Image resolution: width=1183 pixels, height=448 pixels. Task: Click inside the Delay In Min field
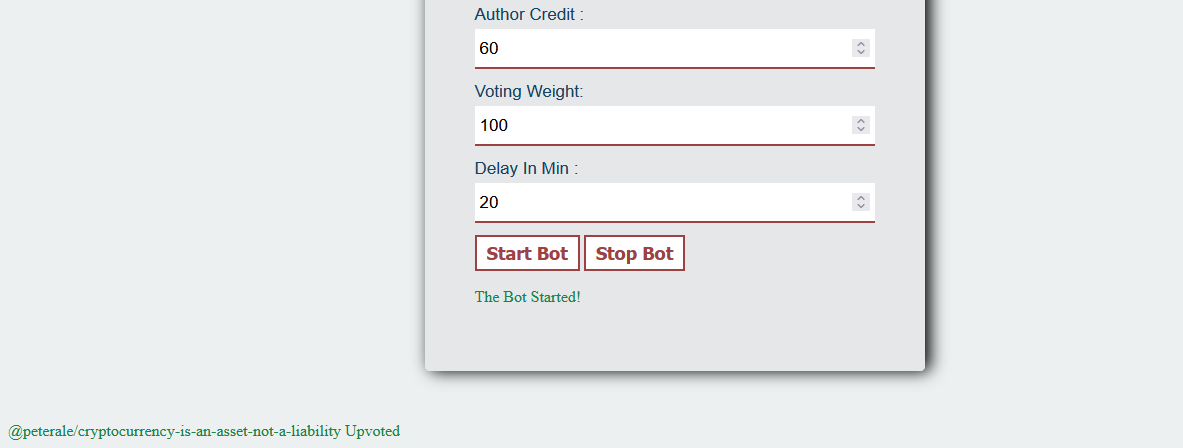[x=674, y=202]
